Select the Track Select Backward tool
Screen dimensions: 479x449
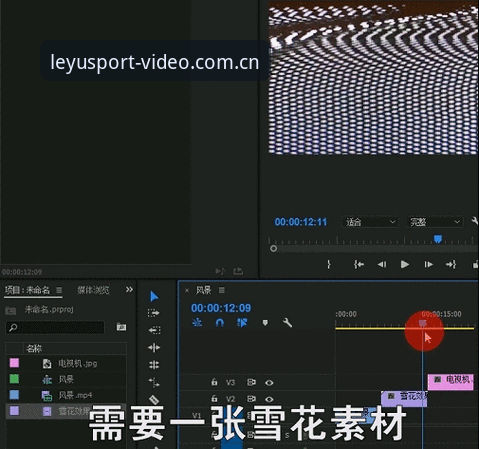154,330
